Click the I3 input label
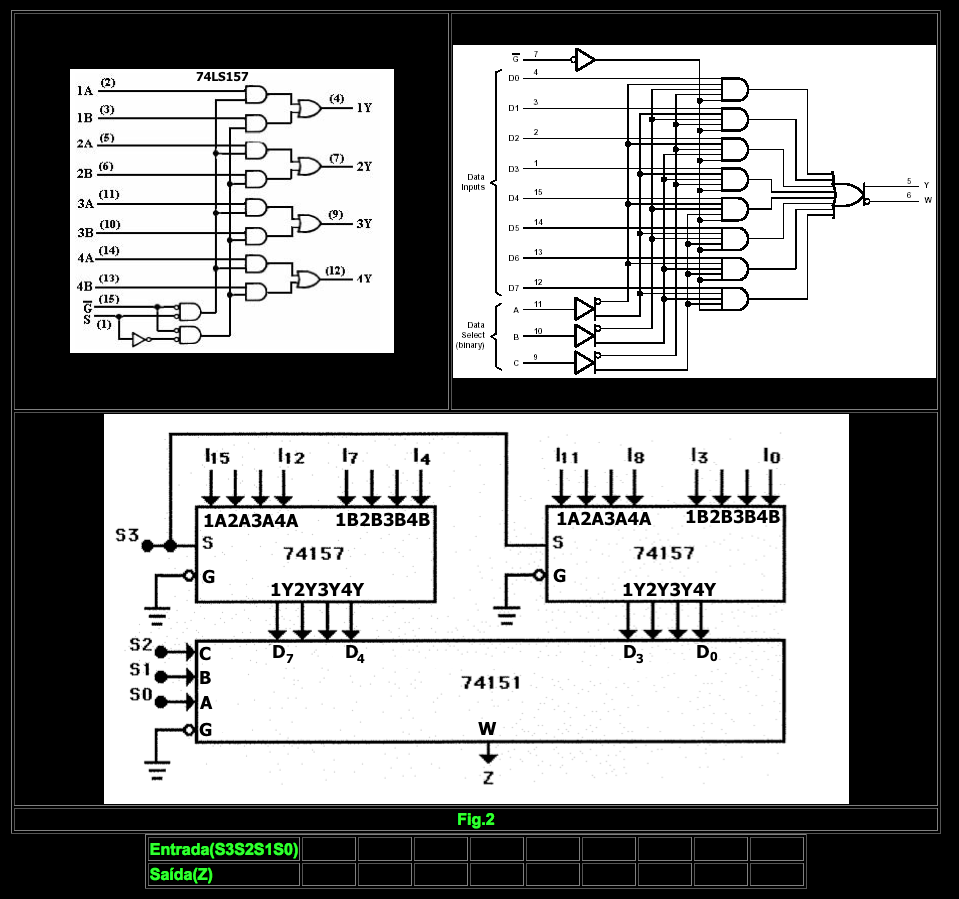This screenshot has width=959, height=899. [700, 456]
